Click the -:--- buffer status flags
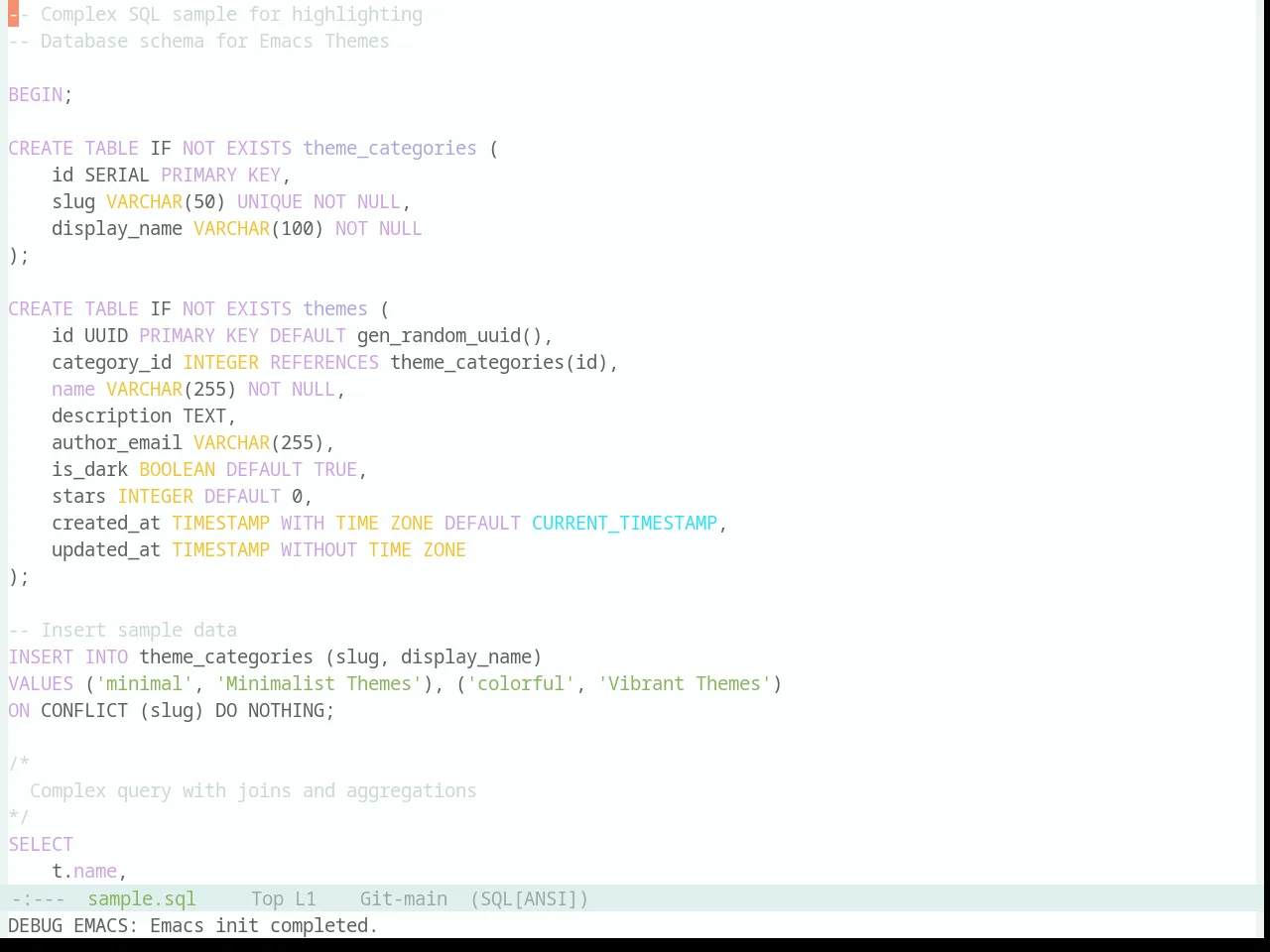1270x952 pixels. tap(38, 898)
